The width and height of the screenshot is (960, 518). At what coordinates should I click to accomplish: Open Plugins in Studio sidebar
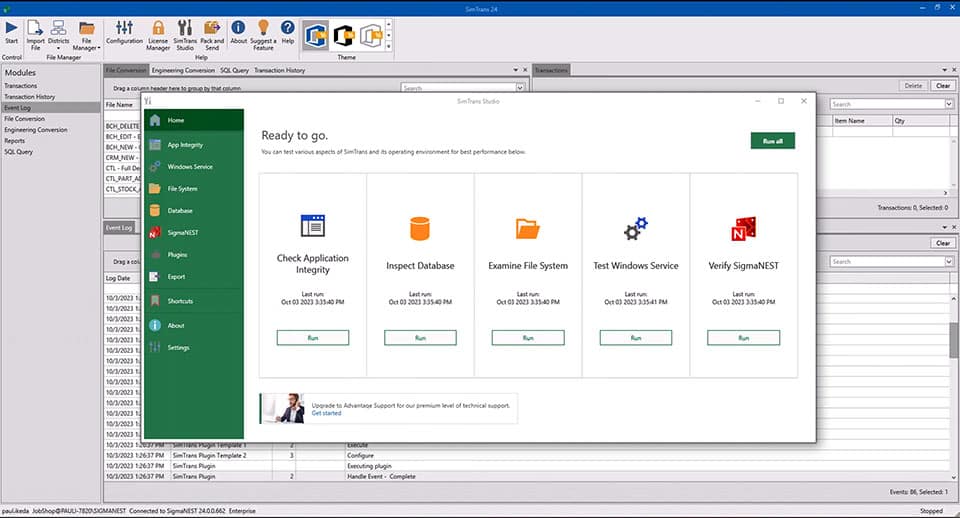[194, 255]
